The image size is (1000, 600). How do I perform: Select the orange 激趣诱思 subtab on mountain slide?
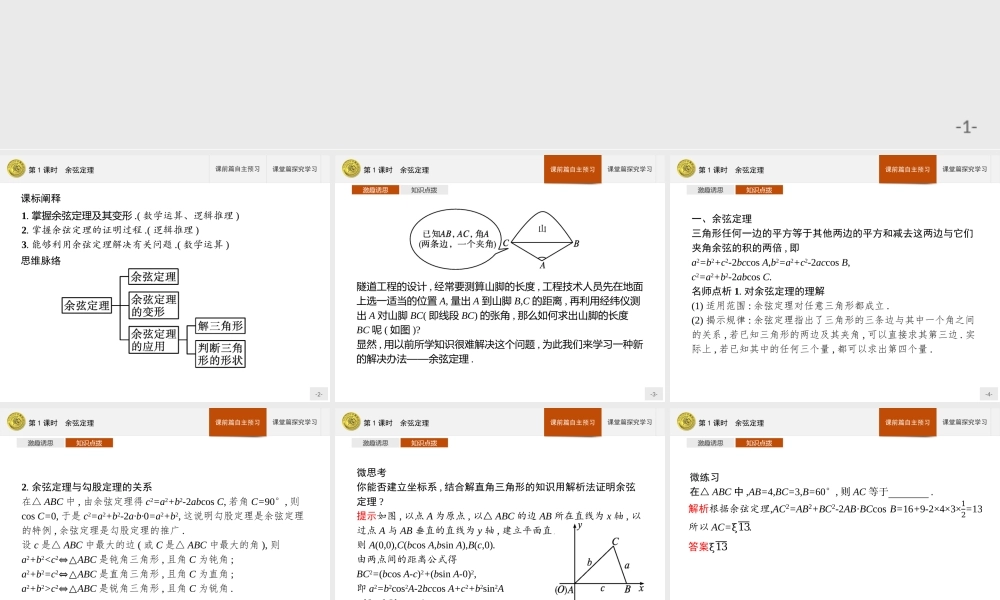pos(375,189)
